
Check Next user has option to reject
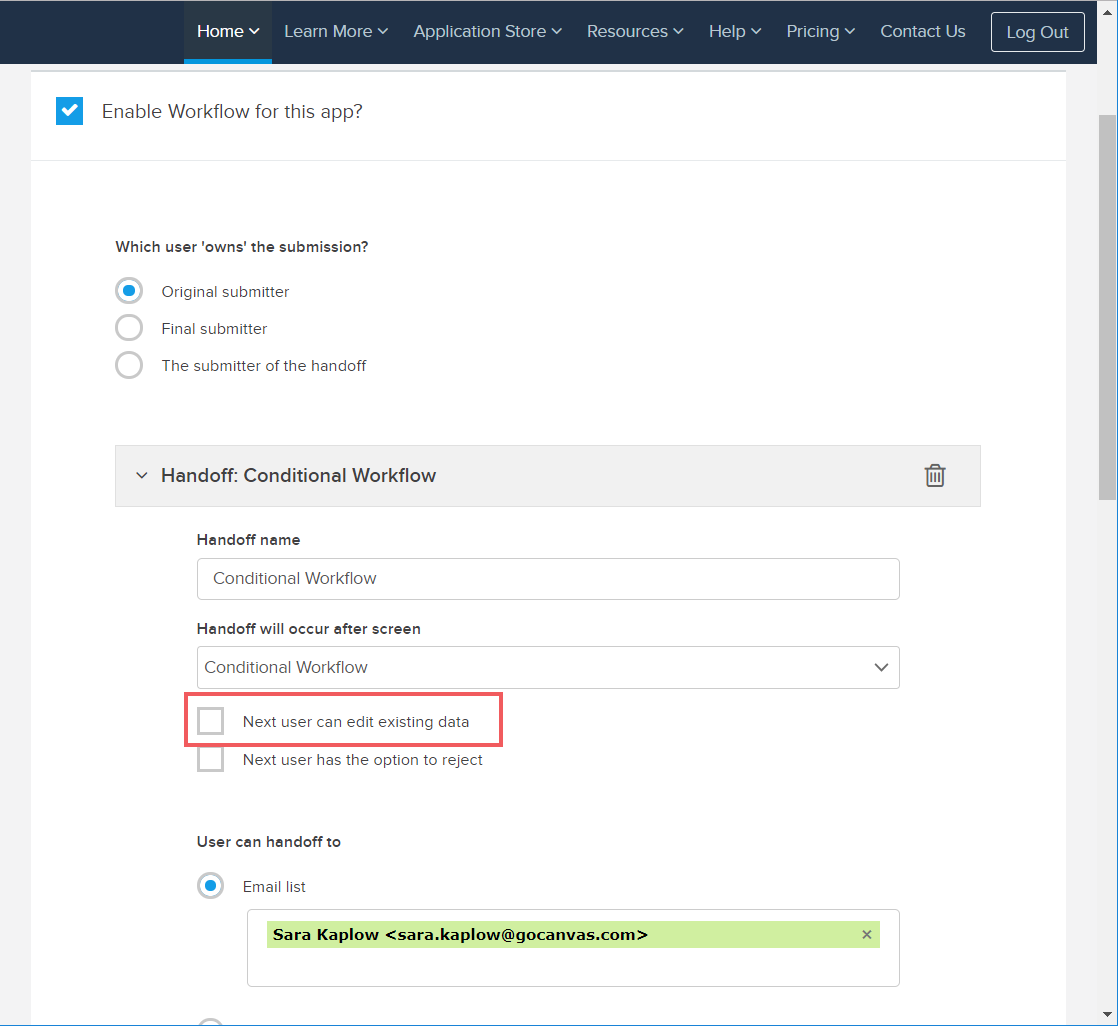pyautogui.click(x=211, y=760)
